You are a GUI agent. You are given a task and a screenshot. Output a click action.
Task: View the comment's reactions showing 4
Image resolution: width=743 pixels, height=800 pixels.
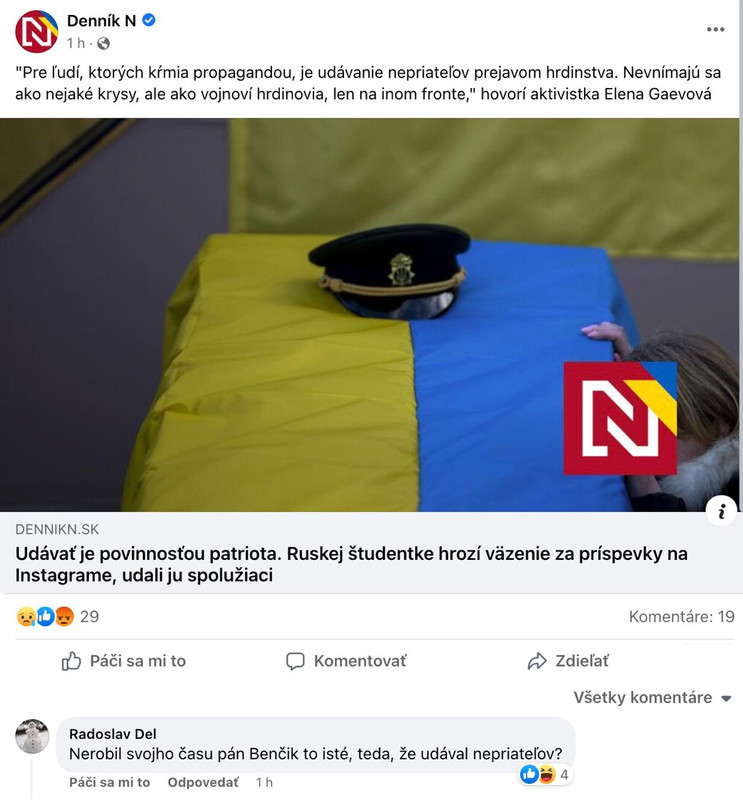544,774
